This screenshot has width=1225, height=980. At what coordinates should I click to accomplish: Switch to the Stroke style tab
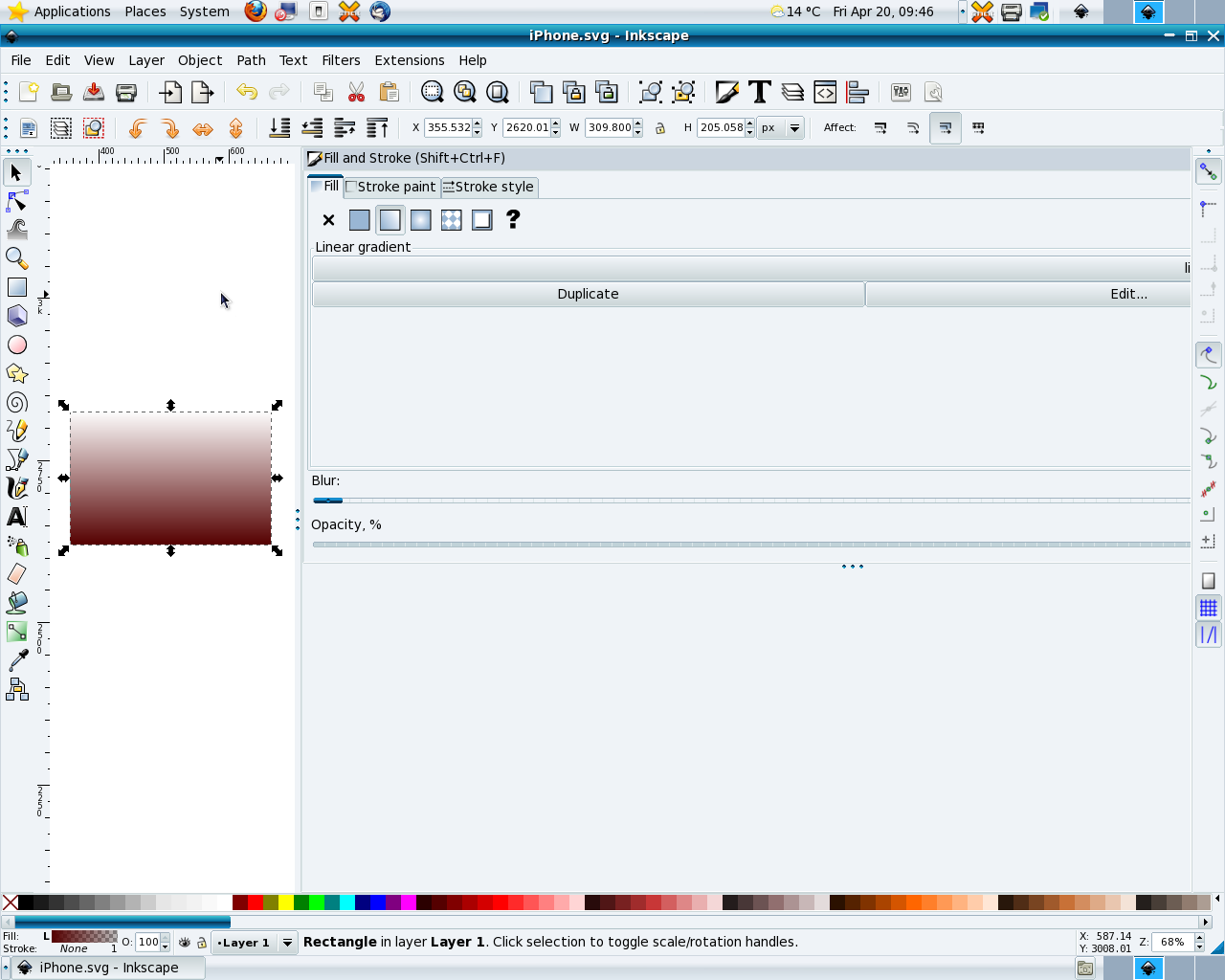[489, 187]
